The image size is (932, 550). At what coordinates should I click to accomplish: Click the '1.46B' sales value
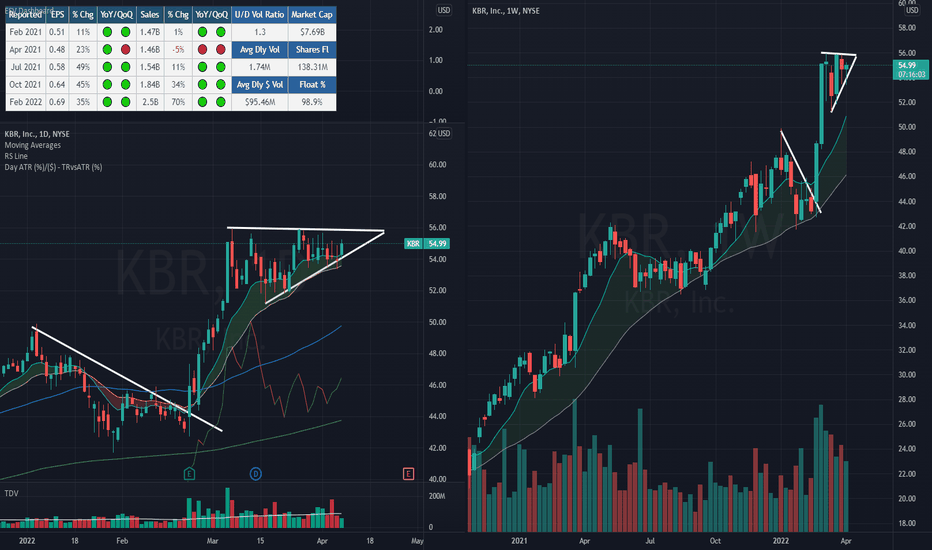pyautogui.click(x=150, y=50)
